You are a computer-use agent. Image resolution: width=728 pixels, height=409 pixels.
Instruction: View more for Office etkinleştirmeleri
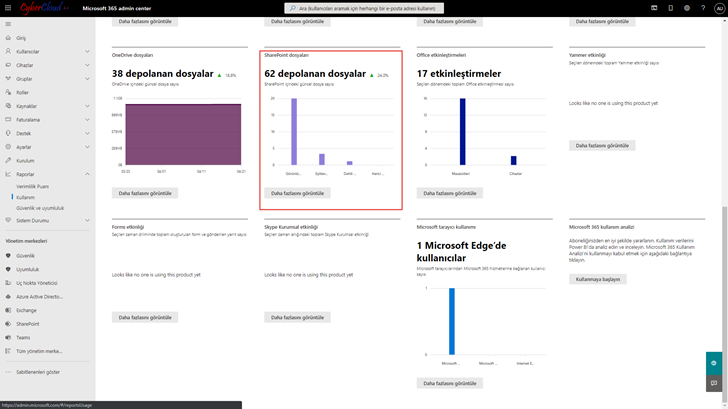pos(449,193)
